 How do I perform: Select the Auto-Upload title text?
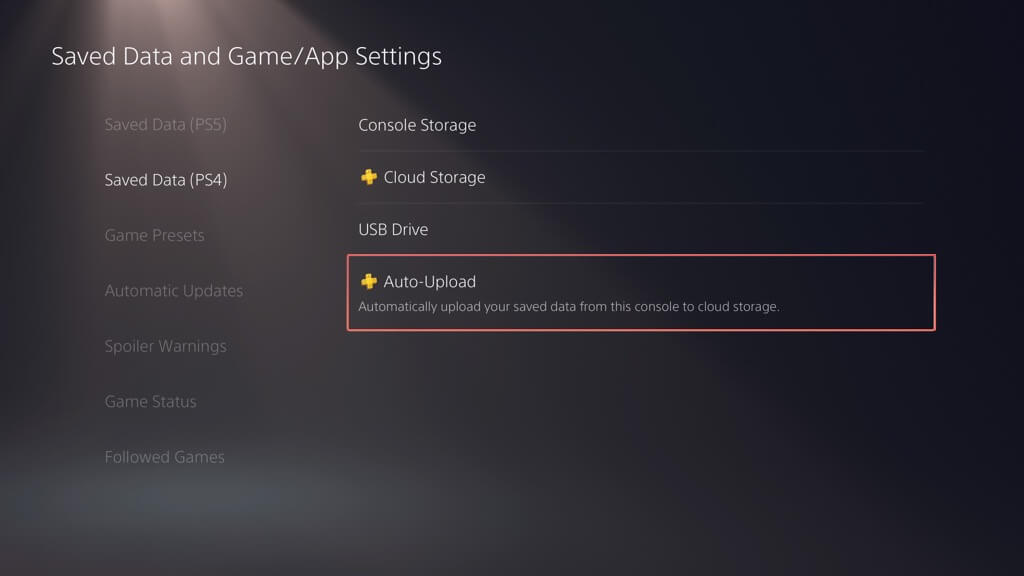429,282
